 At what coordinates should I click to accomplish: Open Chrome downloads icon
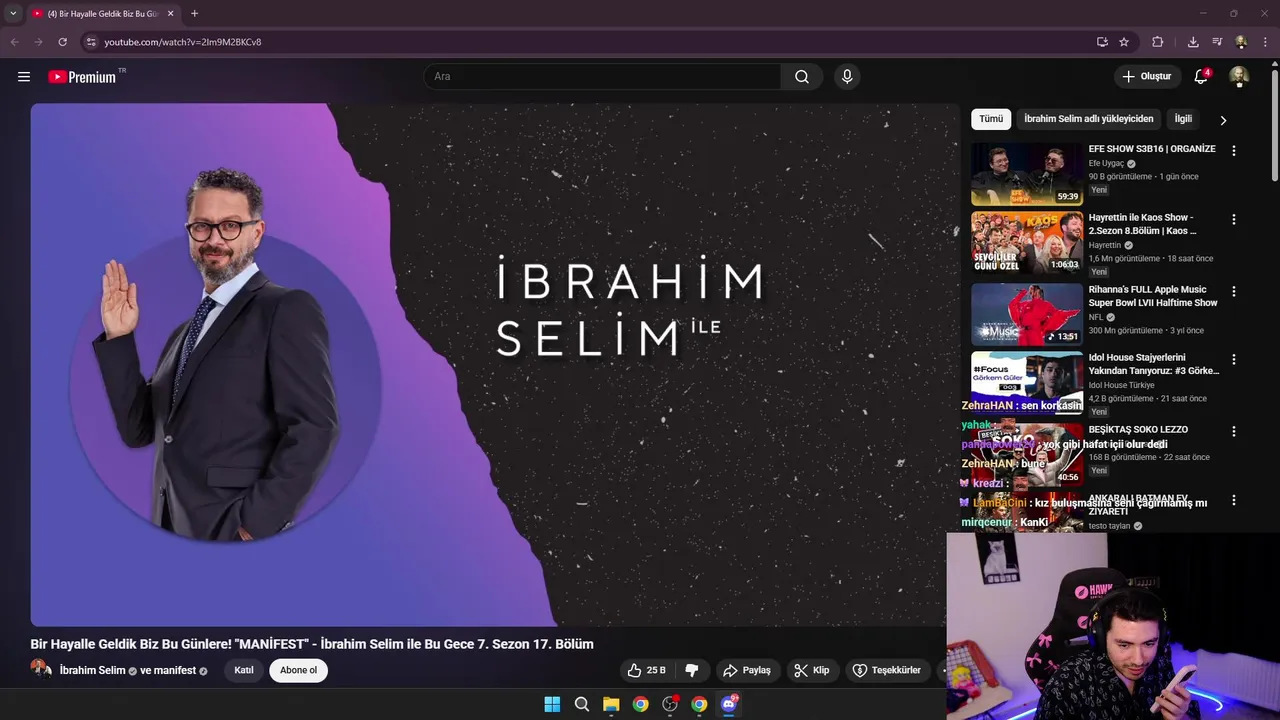pyautogui.click(x=1193, y=42)
